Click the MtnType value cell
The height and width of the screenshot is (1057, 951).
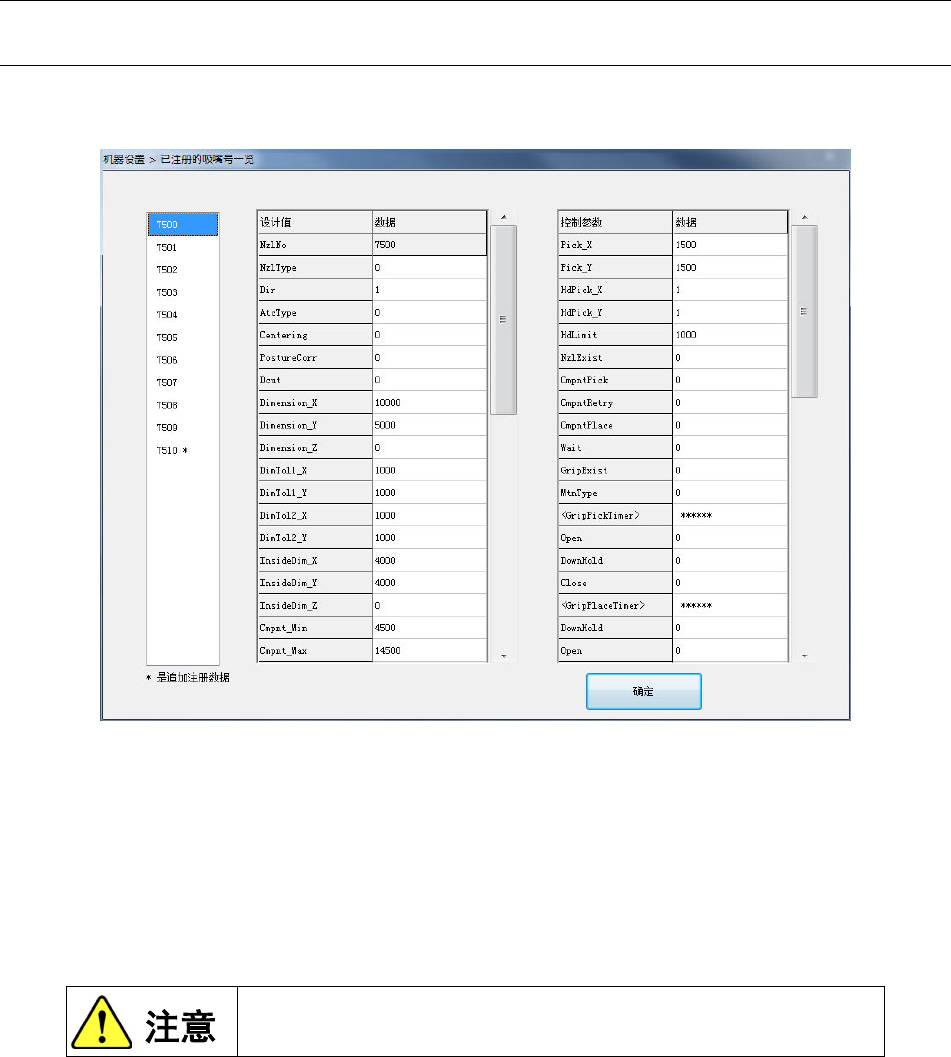[730, 493]
